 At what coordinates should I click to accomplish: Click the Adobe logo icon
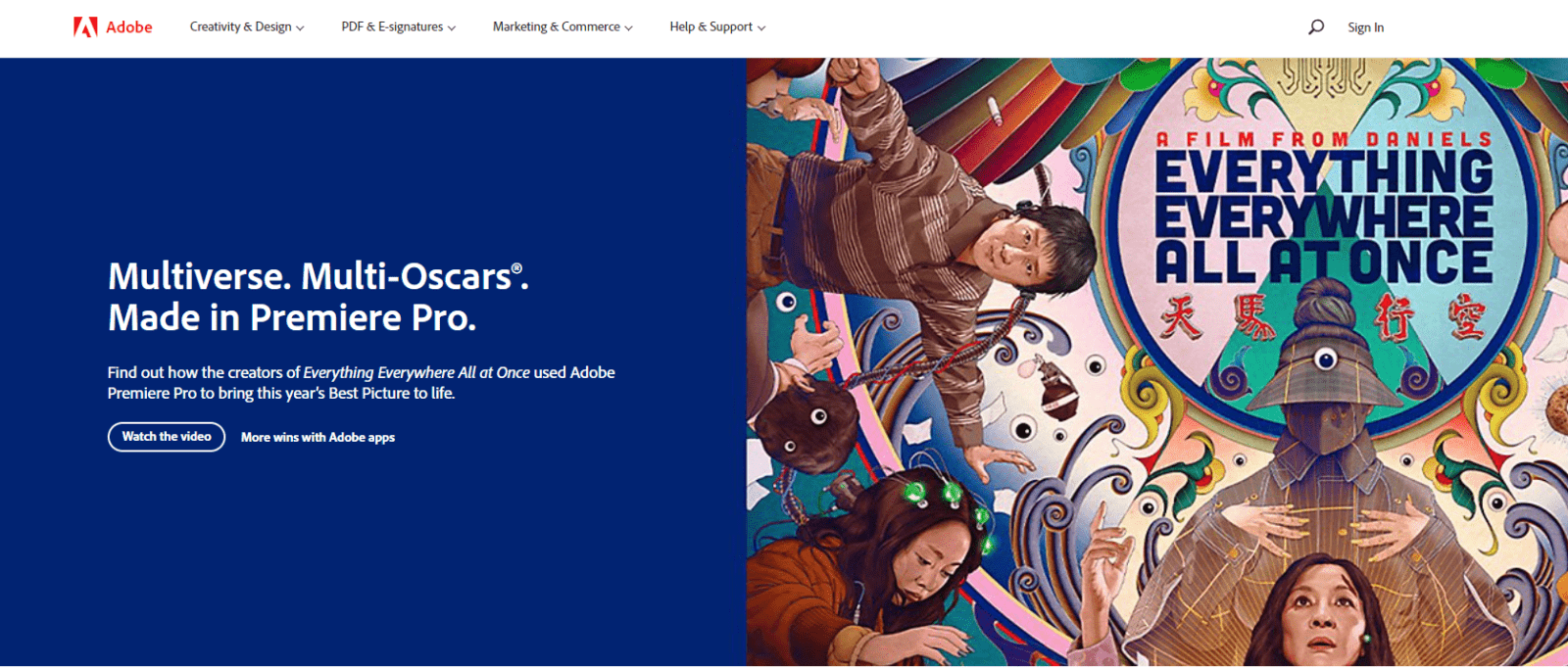click(x=85, y=27)
